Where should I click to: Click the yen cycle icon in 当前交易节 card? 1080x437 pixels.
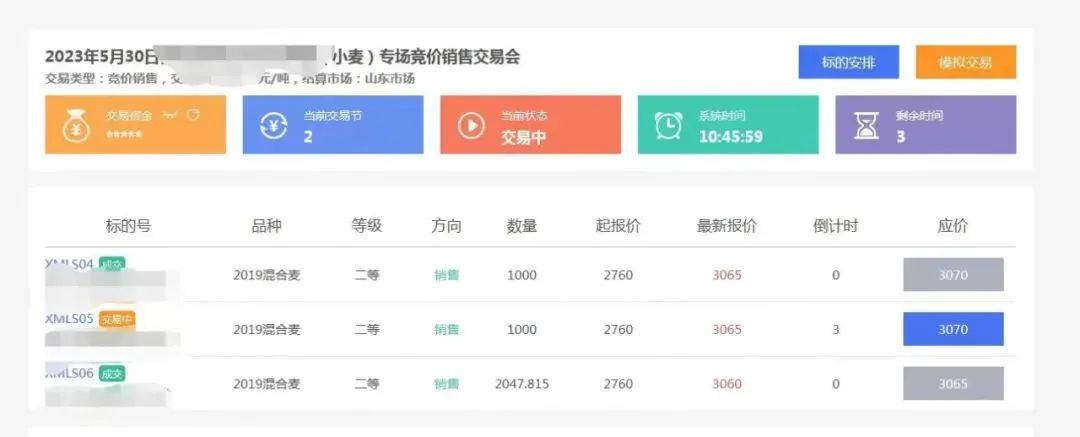tap(274, 125)
